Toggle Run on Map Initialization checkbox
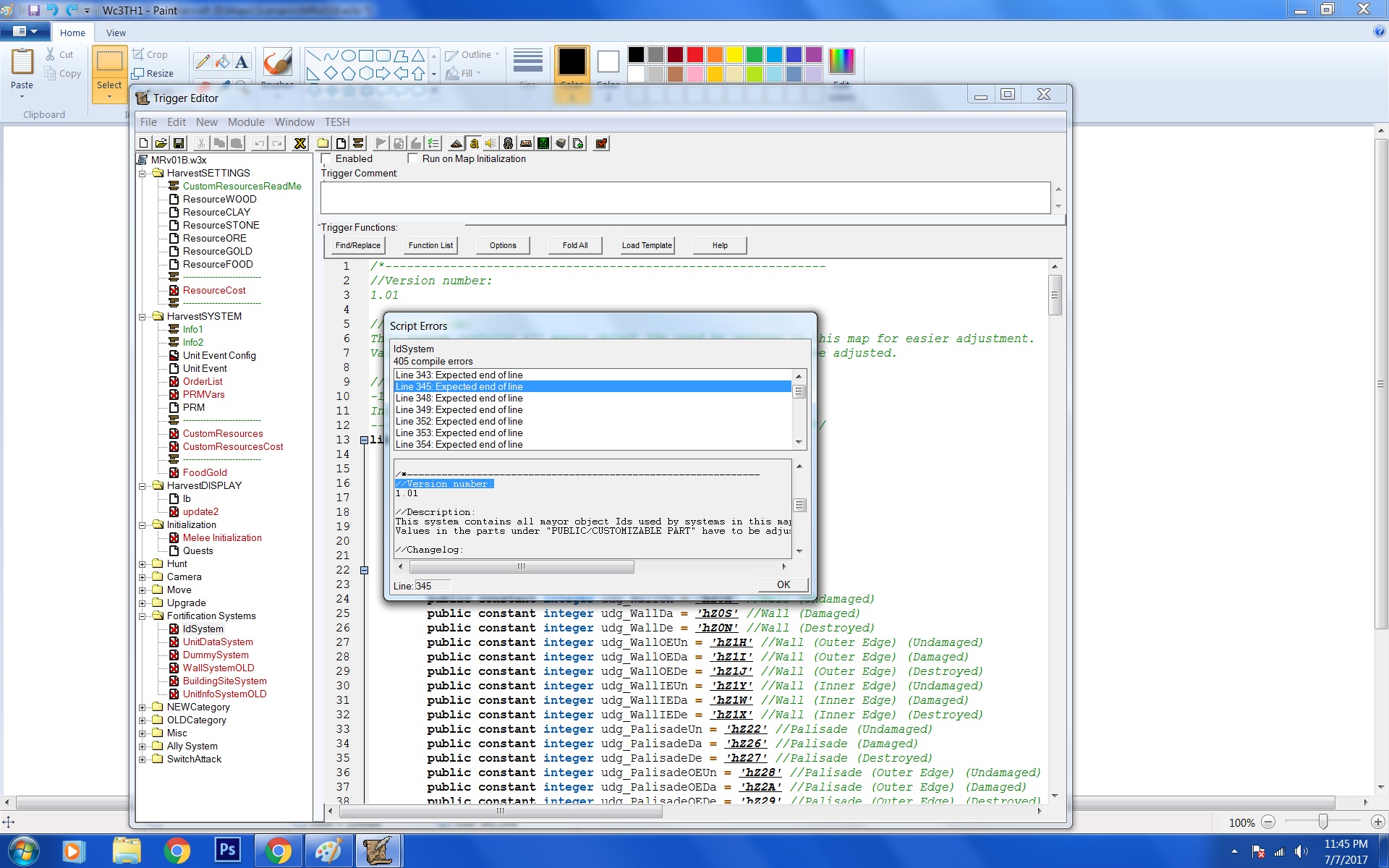Screen dimensions: 1389x868 (413, 158)
